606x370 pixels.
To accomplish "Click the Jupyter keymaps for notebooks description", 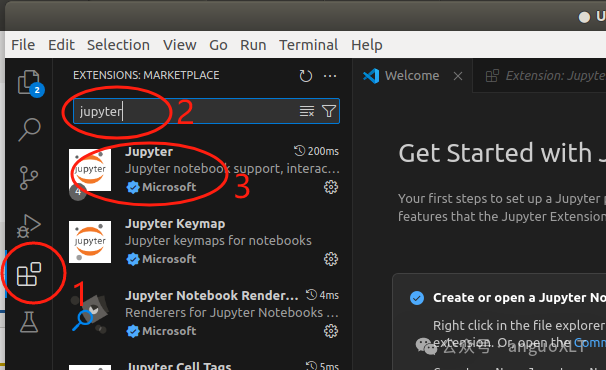I will click(218, 241).
